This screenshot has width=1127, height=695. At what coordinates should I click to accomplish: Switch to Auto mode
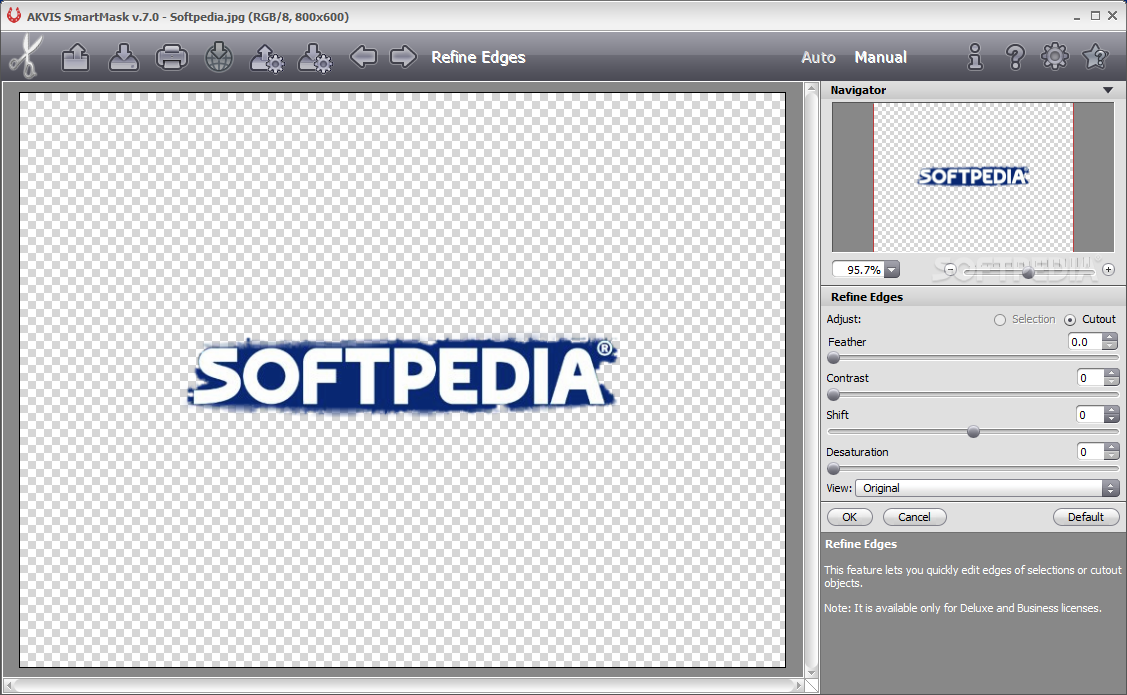819,57
